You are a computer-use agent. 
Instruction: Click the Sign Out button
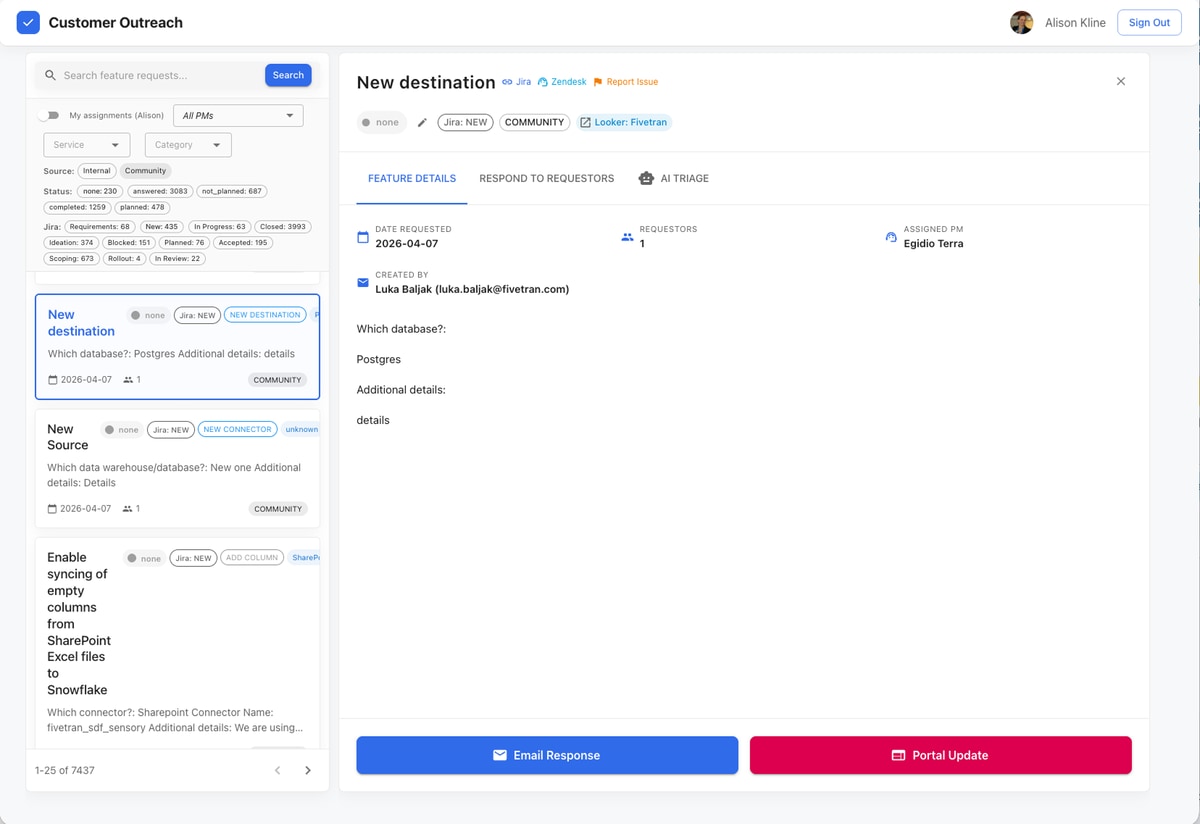[x=1149, y=23]
